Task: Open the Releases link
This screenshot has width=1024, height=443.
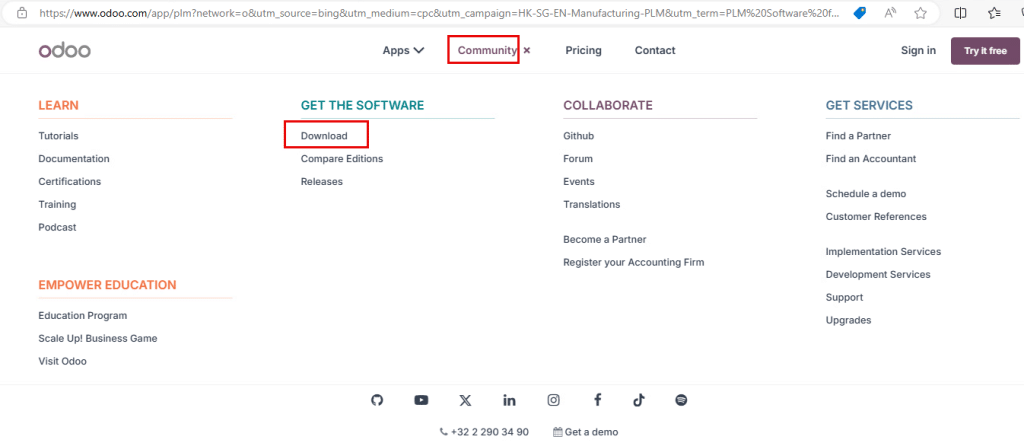Action: (x=322, y=182)
